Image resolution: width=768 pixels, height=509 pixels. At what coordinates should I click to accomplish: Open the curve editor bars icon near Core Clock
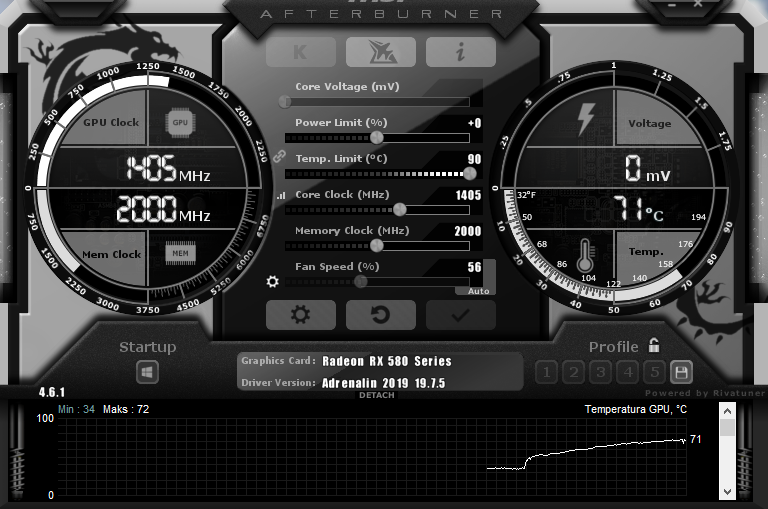click(x=281, y=195)
